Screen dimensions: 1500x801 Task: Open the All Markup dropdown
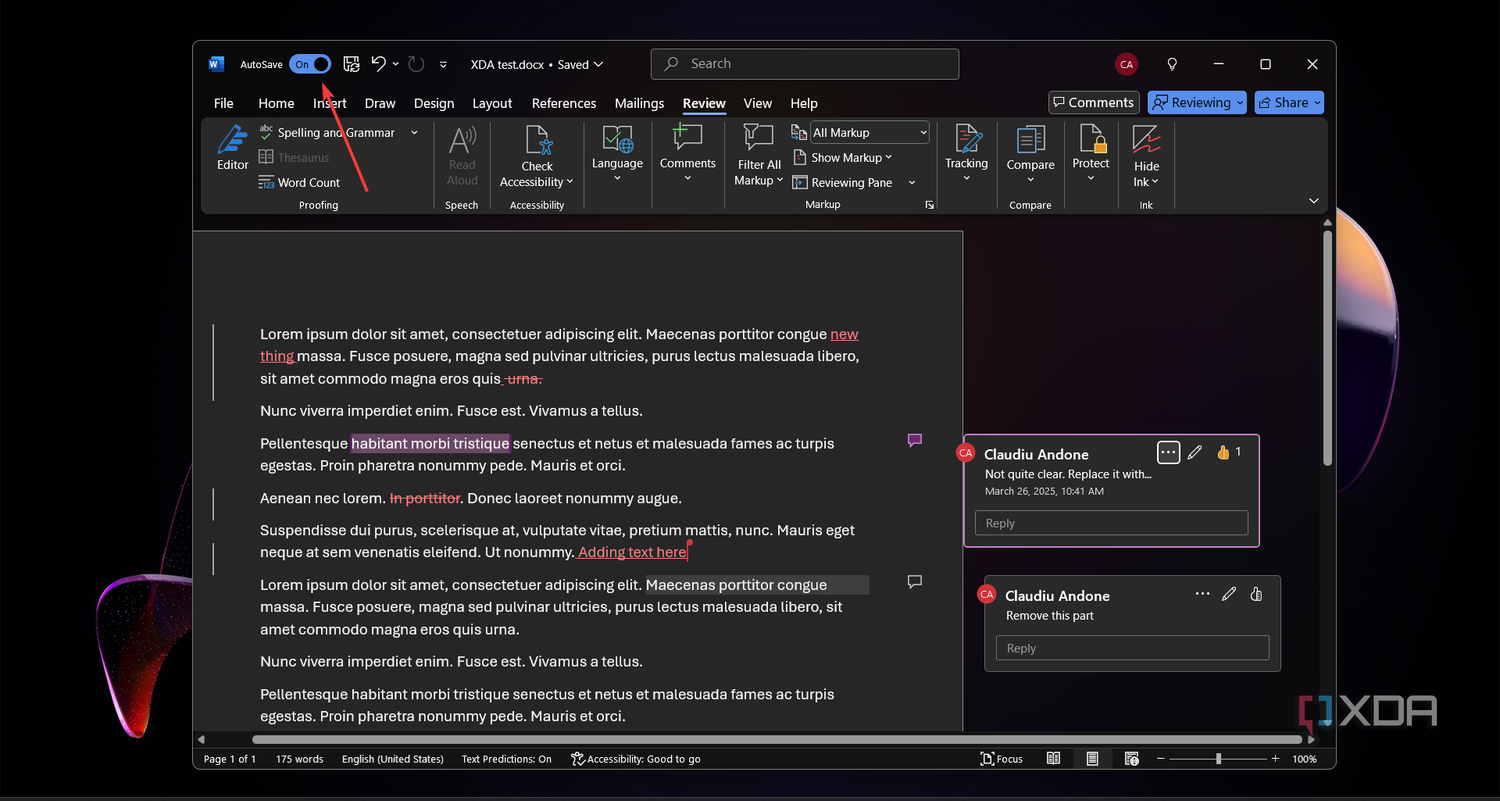tap(869, 132)
